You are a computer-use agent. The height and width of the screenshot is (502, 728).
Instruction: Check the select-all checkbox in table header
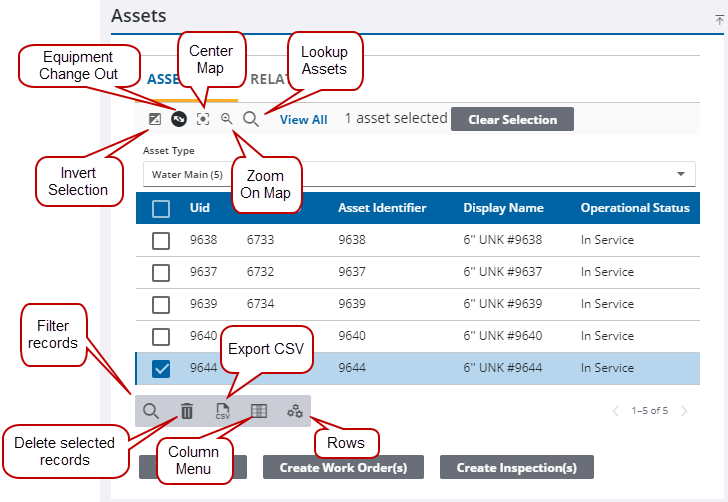pyautogui.click(x=161, y=208)
